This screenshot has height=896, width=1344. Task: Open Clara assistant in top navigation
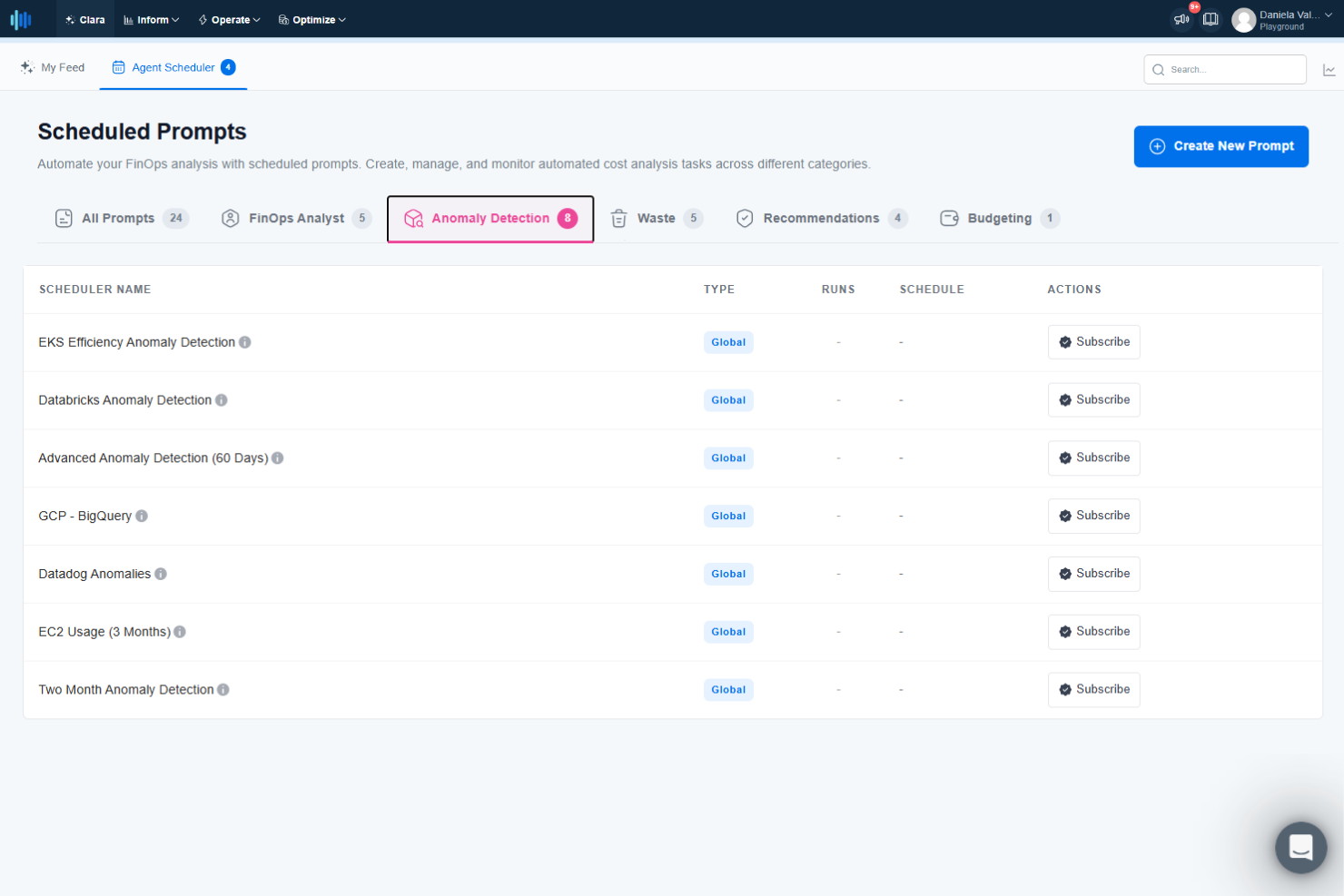tap(85, 20)
